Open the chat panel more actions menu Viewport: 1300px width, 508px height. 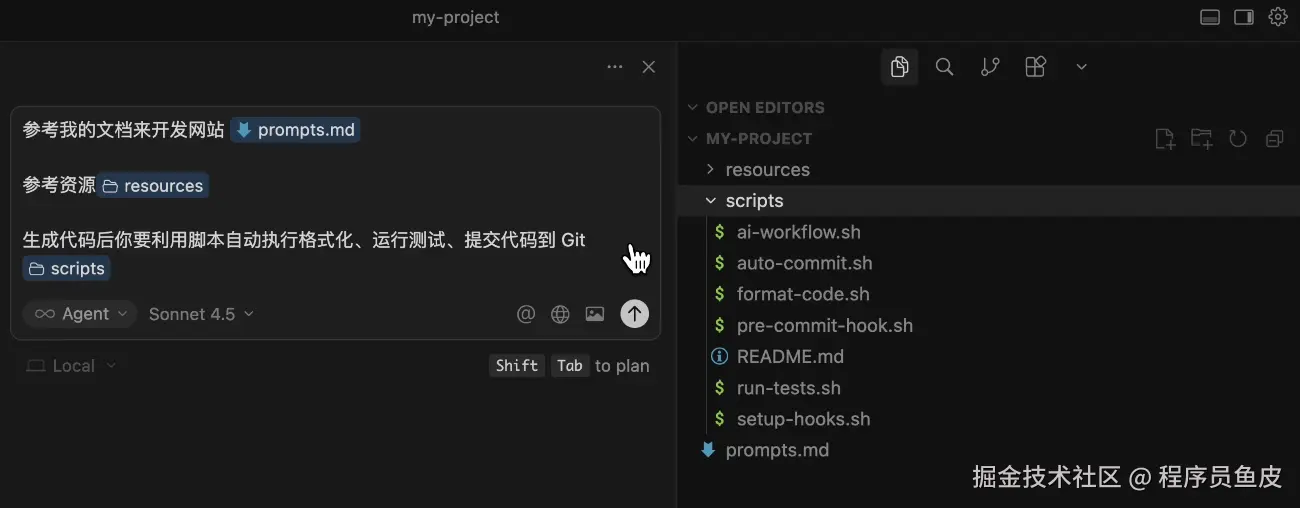[615, 67]
